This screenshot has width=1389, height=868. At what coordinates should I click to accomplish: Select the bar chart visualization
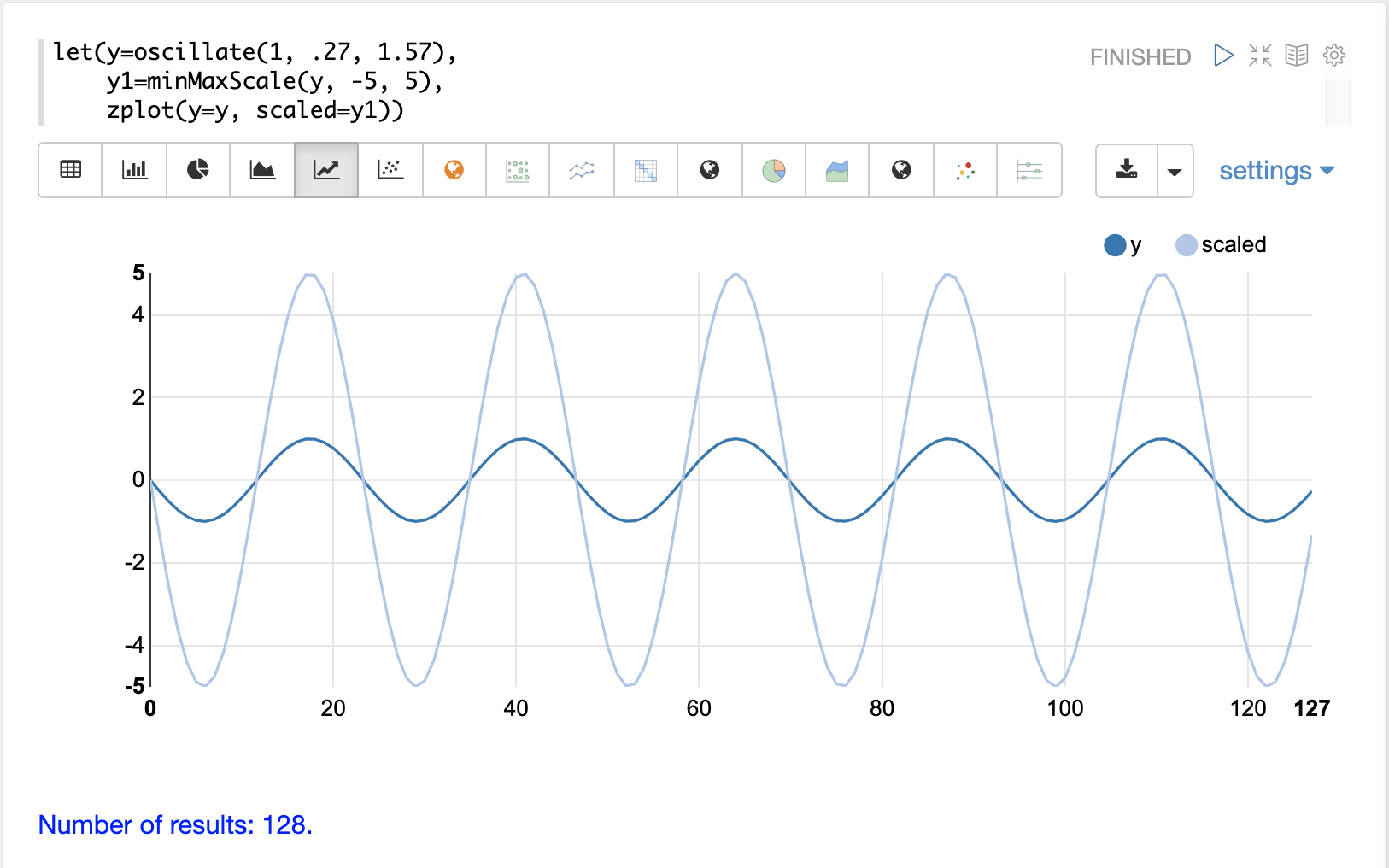134,170
